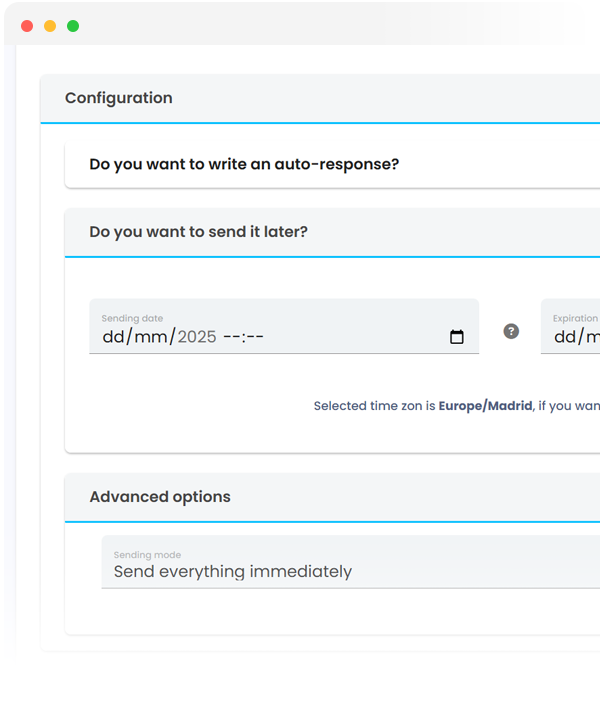600x710 pixels.
Task: Collapse the Advanced options section
Action: pyautogui.click(x=332, y=497)
